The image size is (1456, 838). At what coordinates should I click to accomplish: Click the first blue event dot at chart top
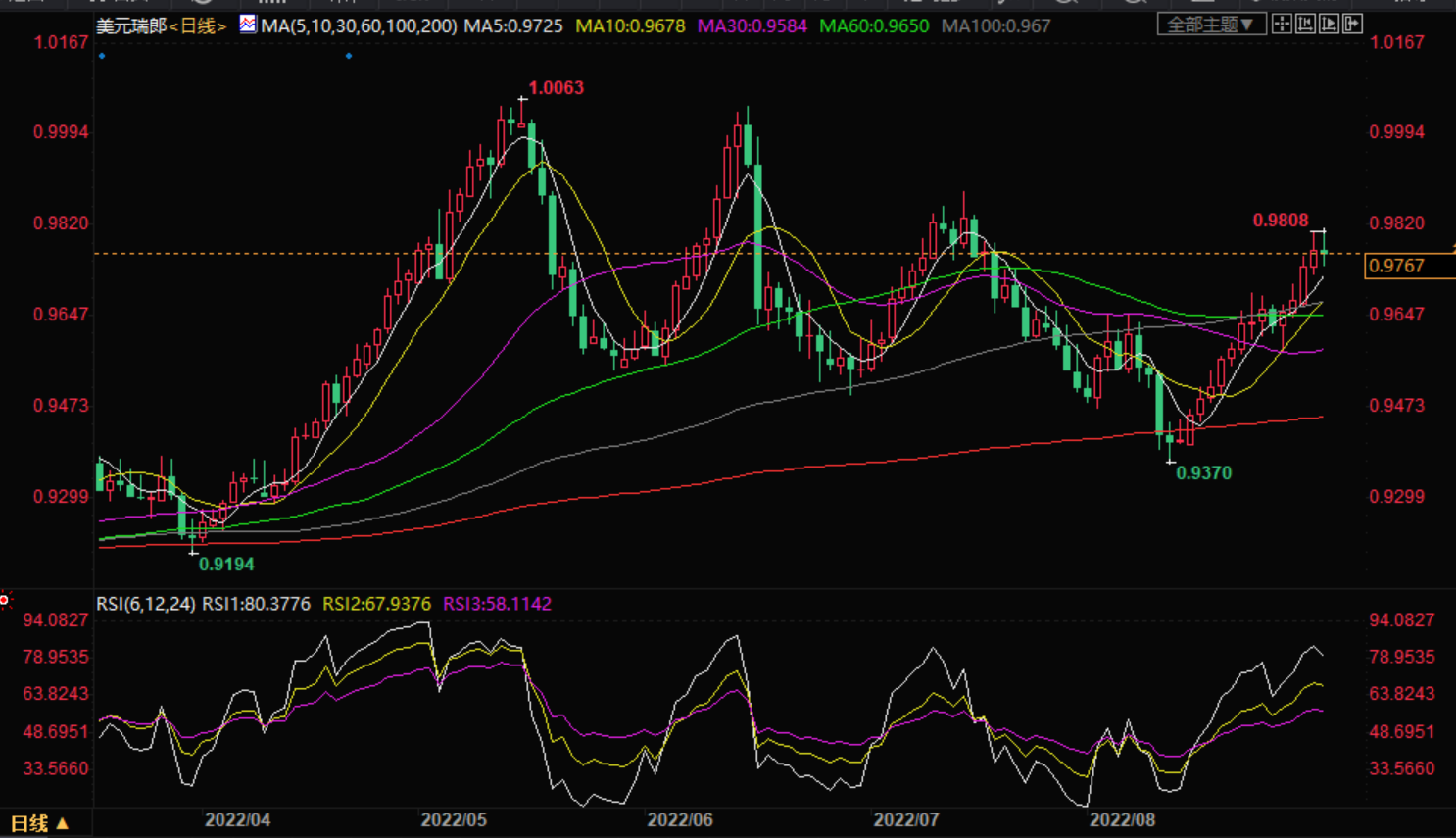point(103,56)
